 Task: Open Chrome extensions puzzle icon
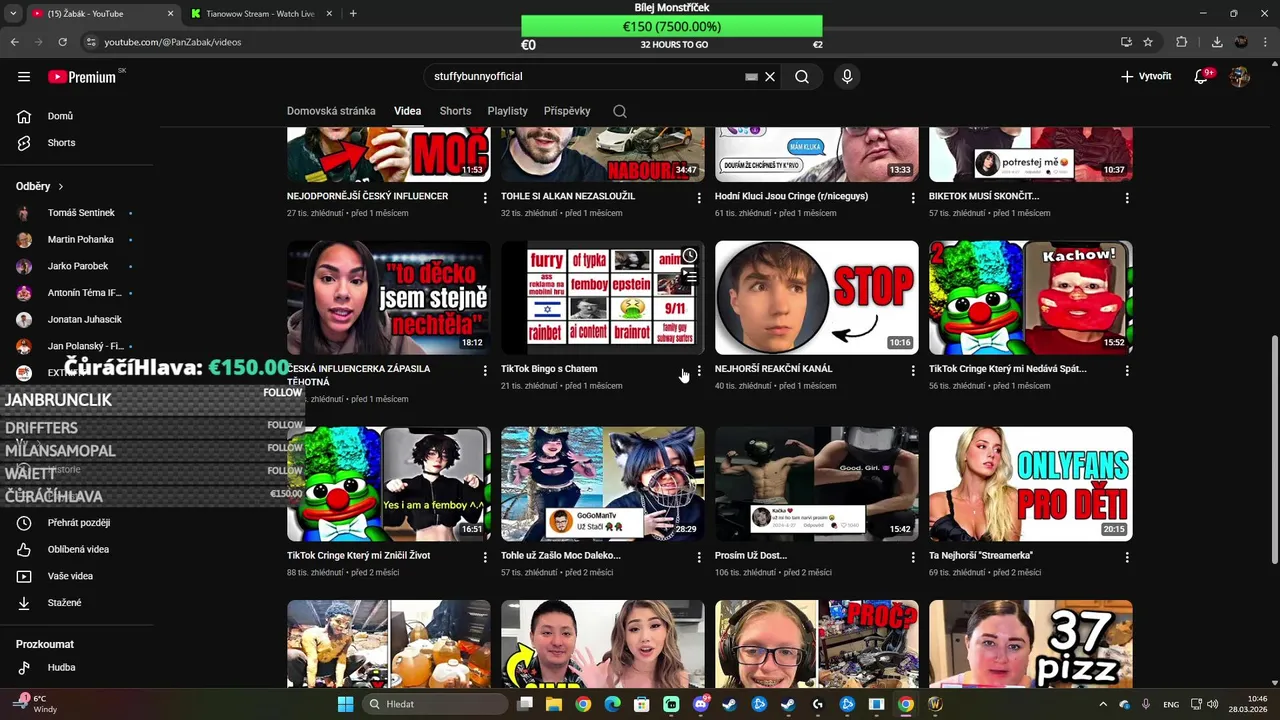[x=1182, y=42]
